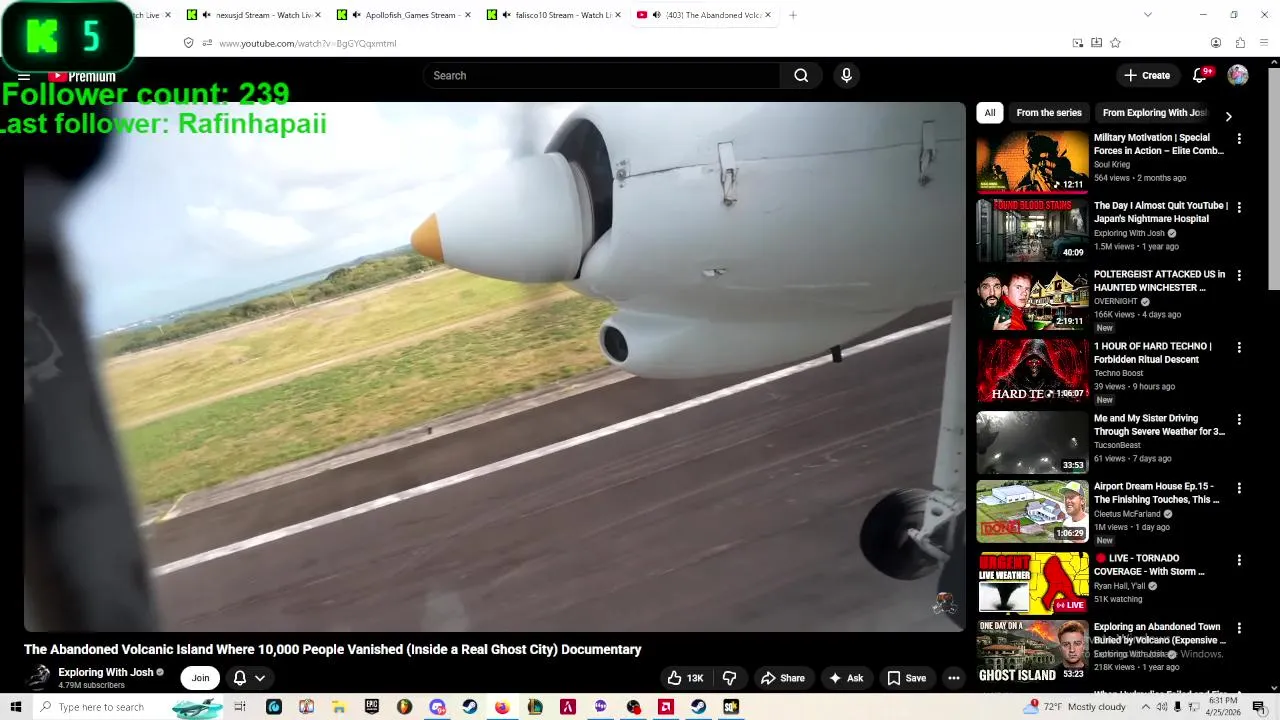Image resolution: width=1280 pixels, height=720 pixels.
Task: Select the All filter chip
Action: [990, 113]
